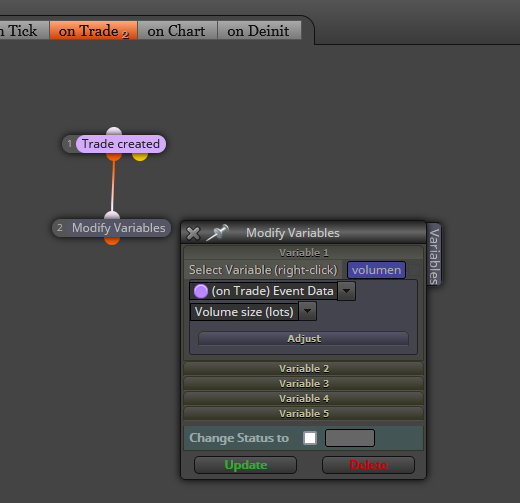The width and height of the screenshot is (520, 503).
Task: Select the Trade created block
Action: tap(121, 144)
